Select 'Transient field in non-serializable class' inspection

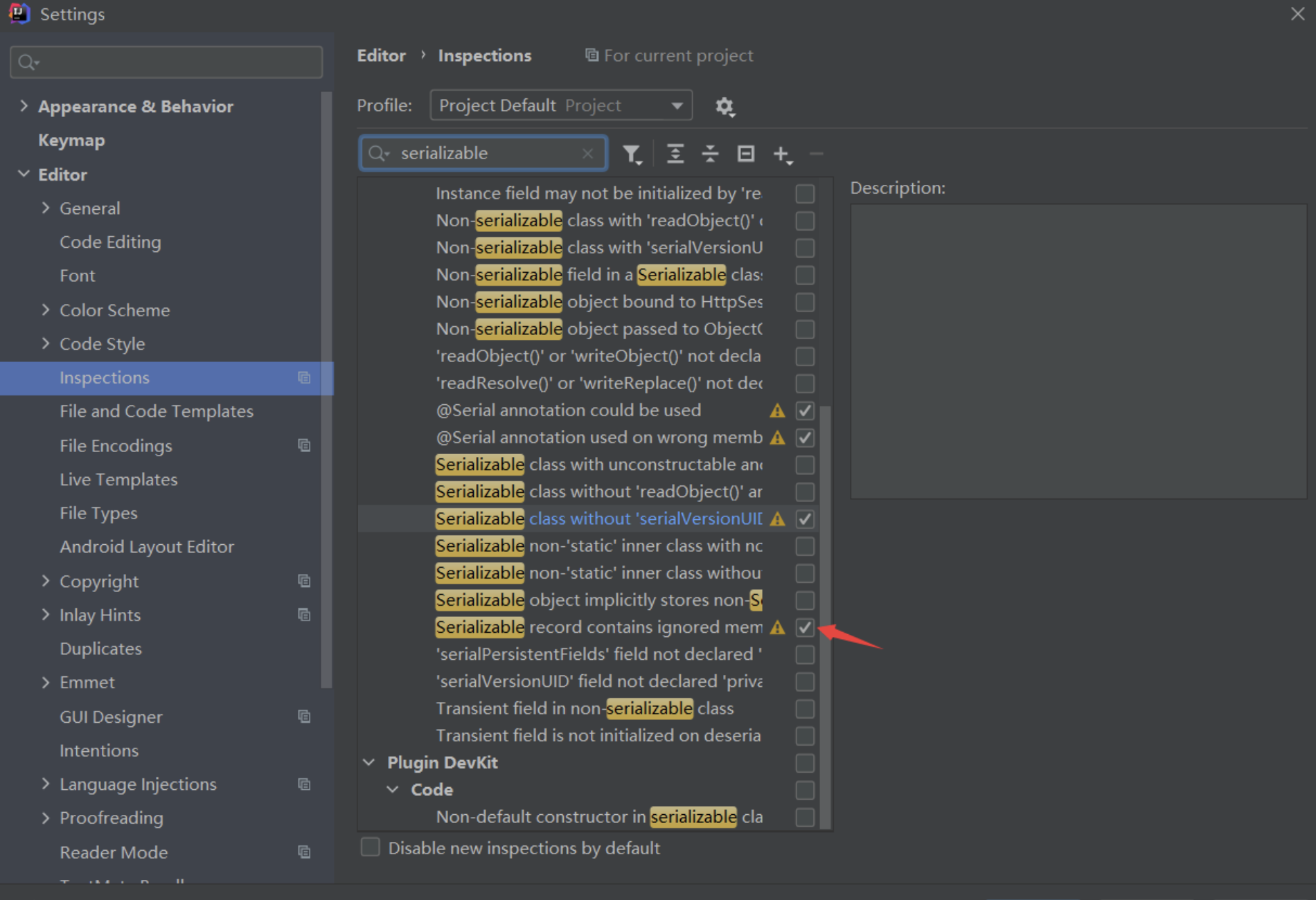(x=584, y=708)
